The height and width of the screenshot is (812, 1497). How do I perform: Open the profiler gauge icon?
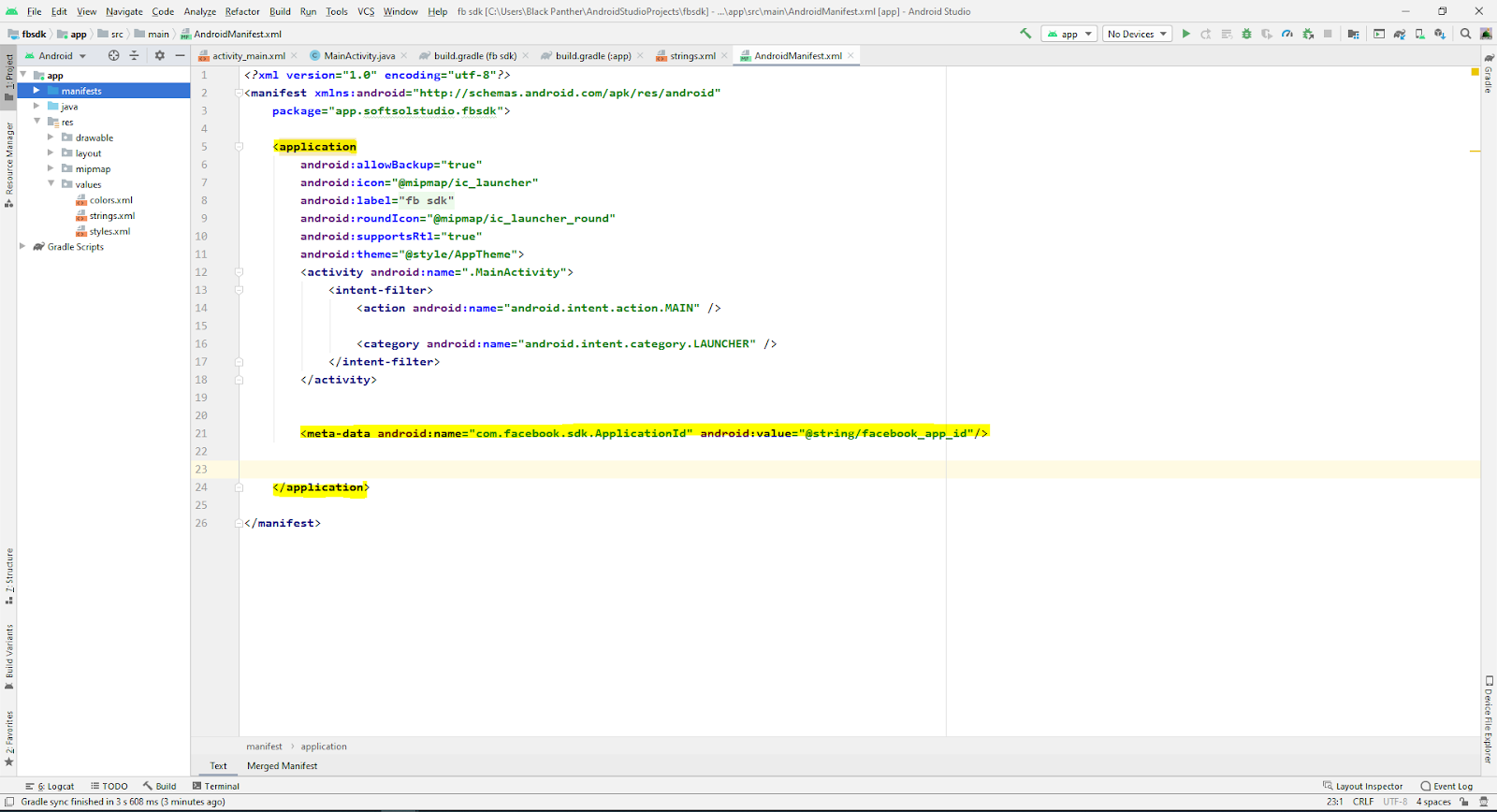point(1287,34)
